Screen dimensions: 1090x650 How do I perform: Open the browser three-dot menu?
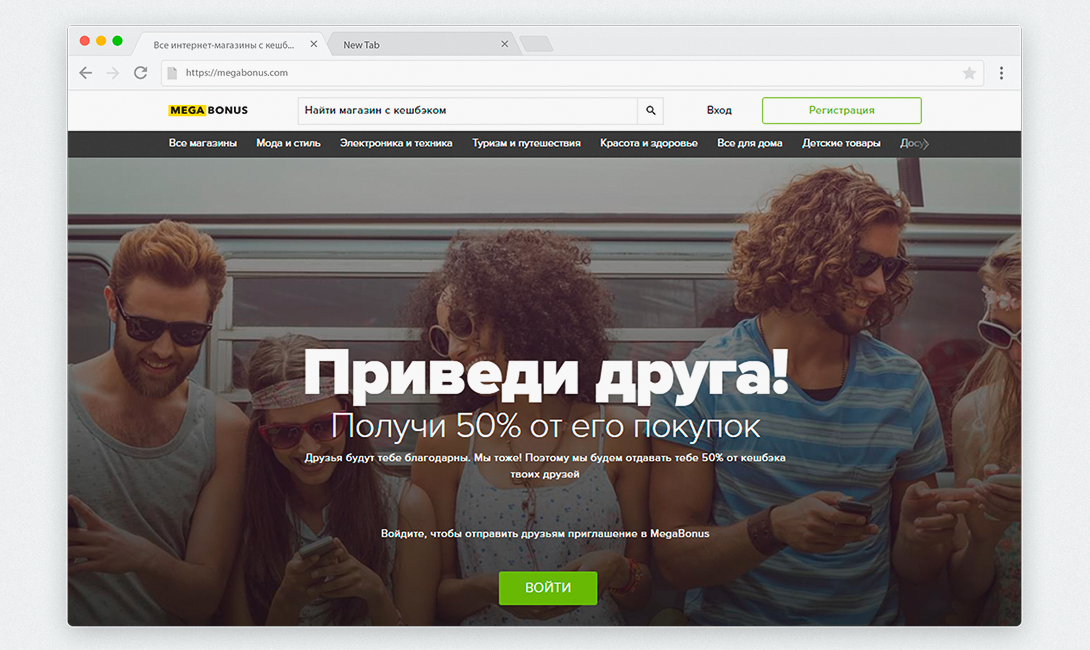tap(1001, 73)
